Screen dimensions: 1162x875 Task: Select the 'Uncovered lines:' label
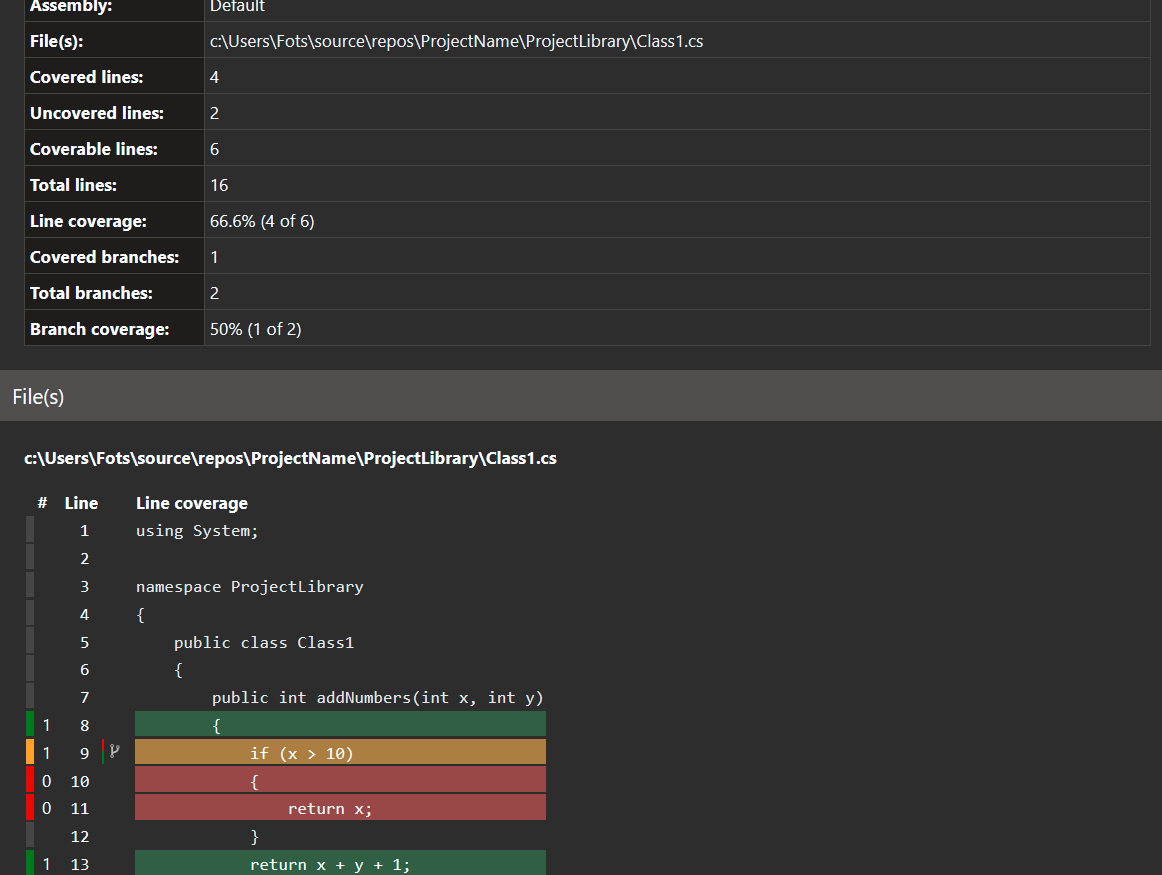(x=96, y=113)
